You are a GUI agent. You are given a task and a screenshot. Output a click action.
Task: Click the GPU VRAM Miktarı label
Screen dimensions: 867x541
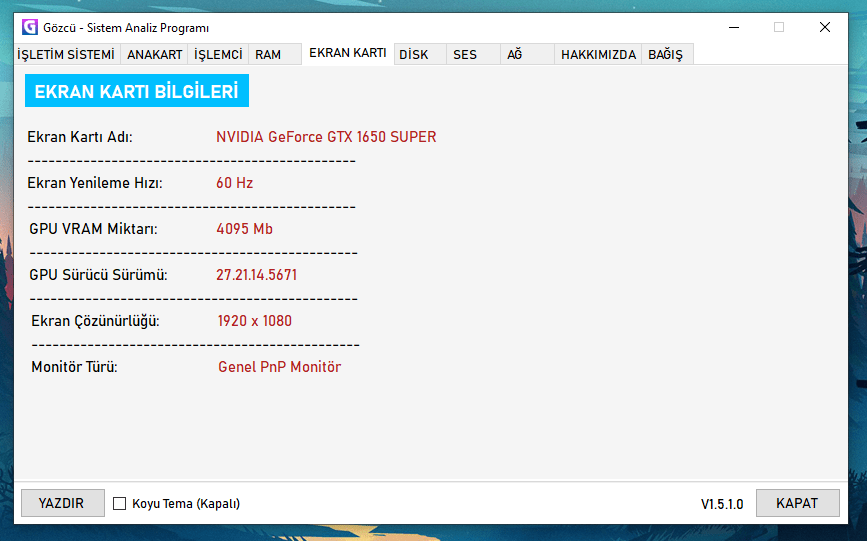point(93,228)
